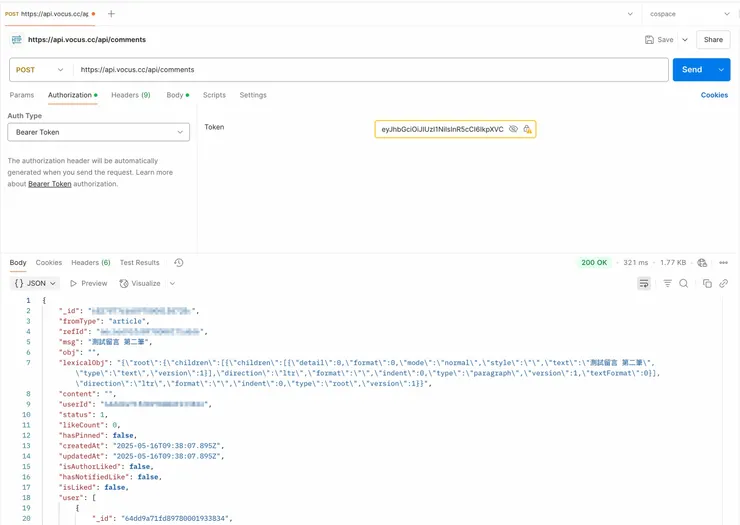The image size is (740, 525).
Task: Expand the Send button arrow options
Action: coord(721,70)
